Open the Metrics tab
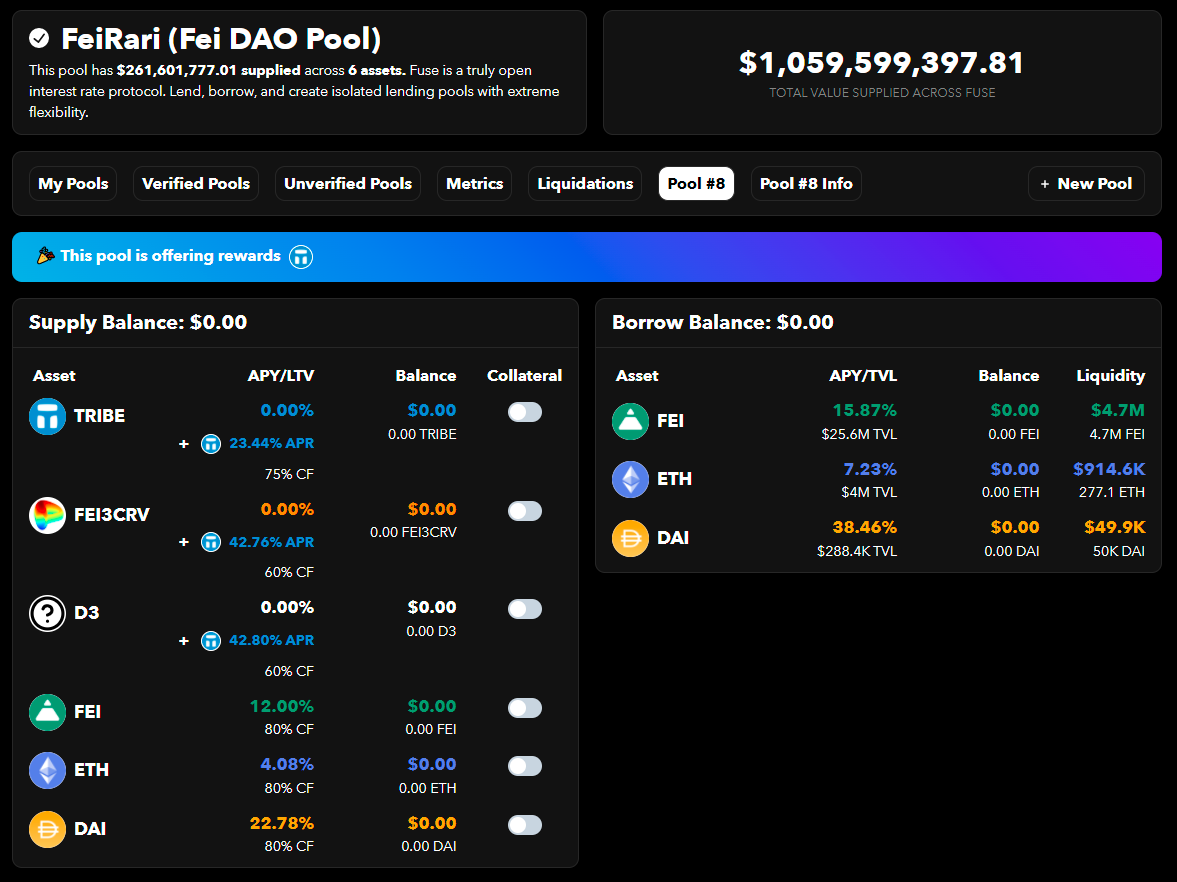 pyautogui.click(x=474, y=184)
